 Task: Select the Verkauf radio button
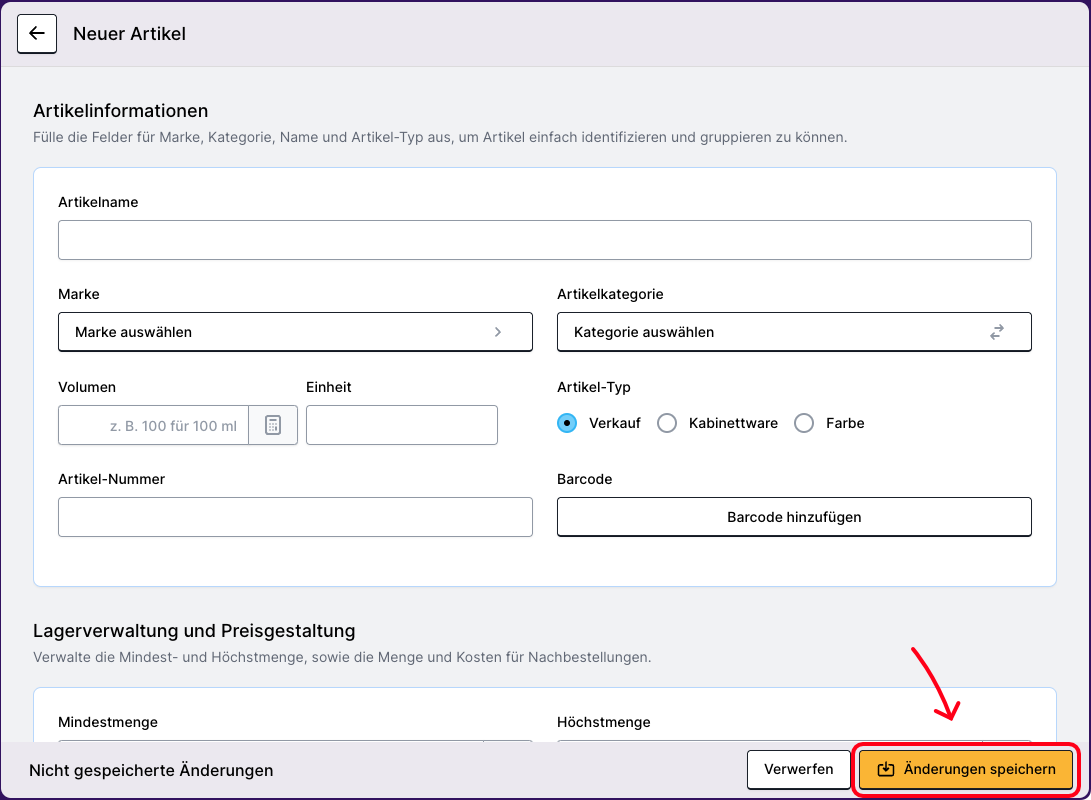[567, 423]
